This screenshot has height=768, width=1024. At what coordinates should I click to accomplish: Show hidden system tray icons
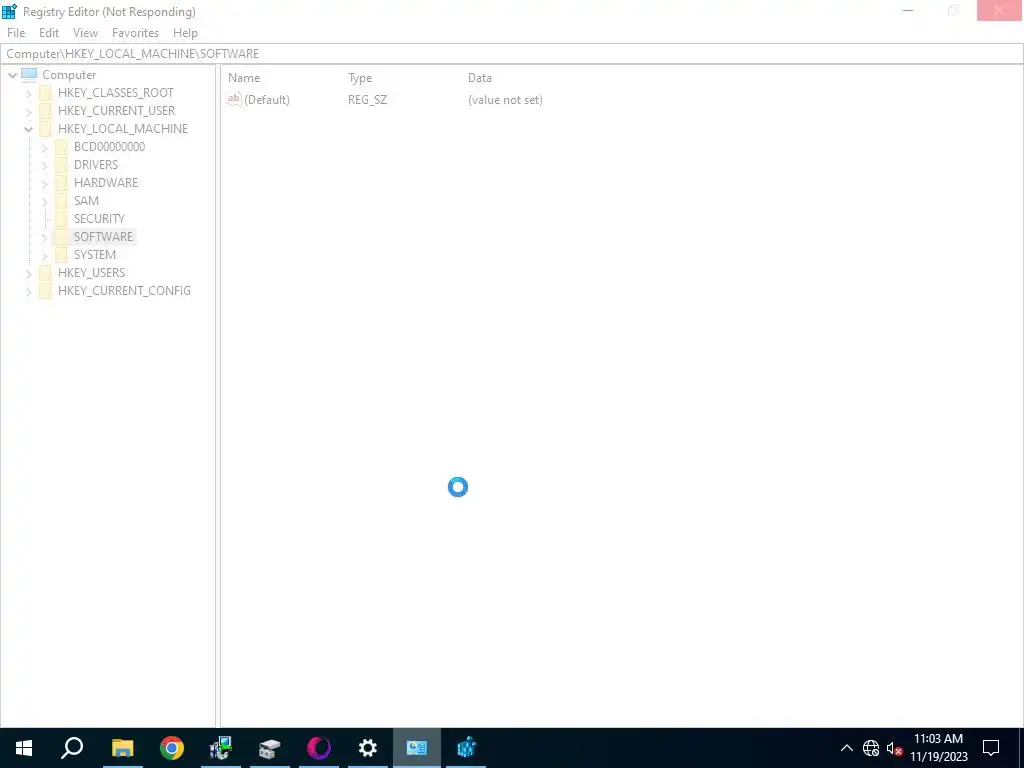pyautogui.click(x=846, y=748)
